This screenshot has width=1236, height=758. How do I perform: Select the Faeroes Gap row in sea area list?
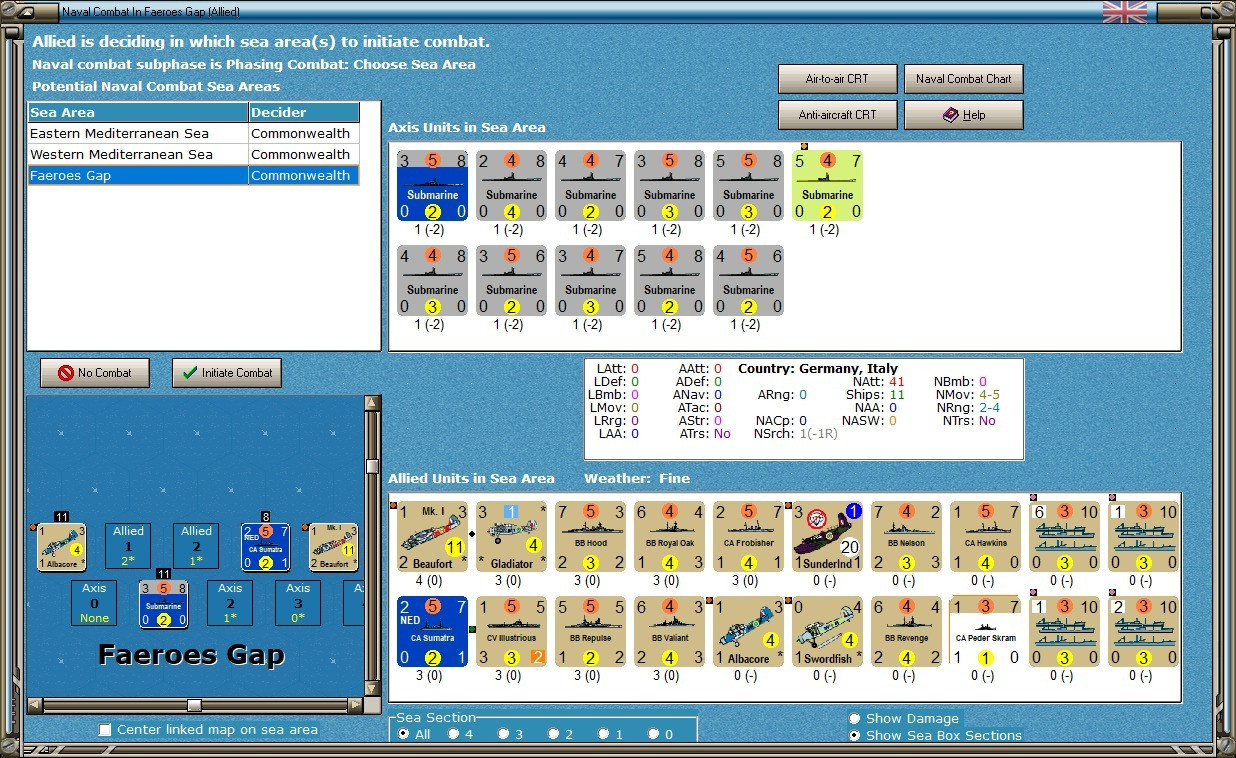pyautogui.click(x=193, y=175)
